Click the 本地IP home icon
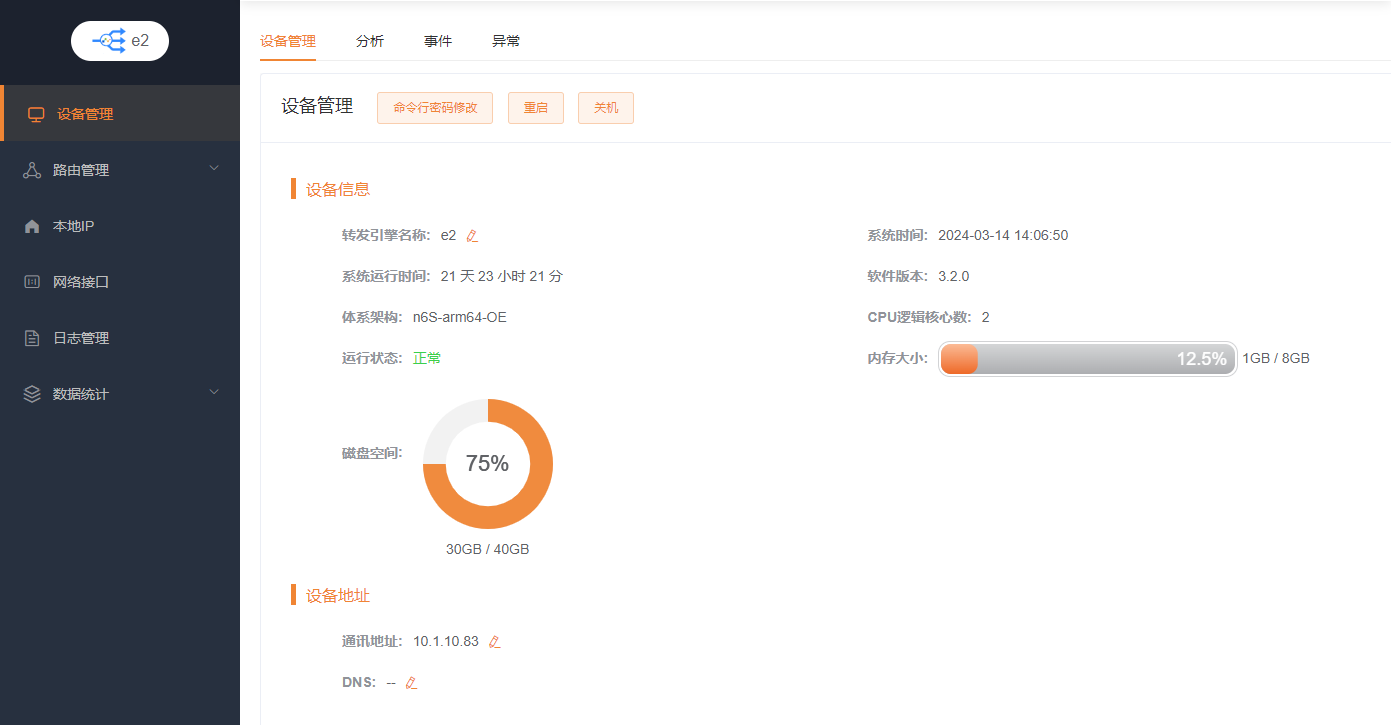This screenshot has width=1391, height=725. (x=32, y=225)
